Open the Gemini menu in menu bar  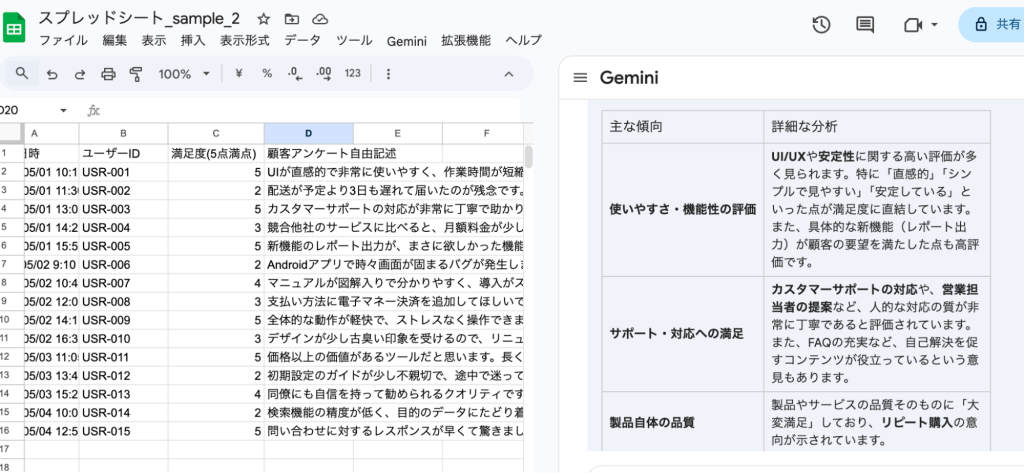click(x=406, y=41)
